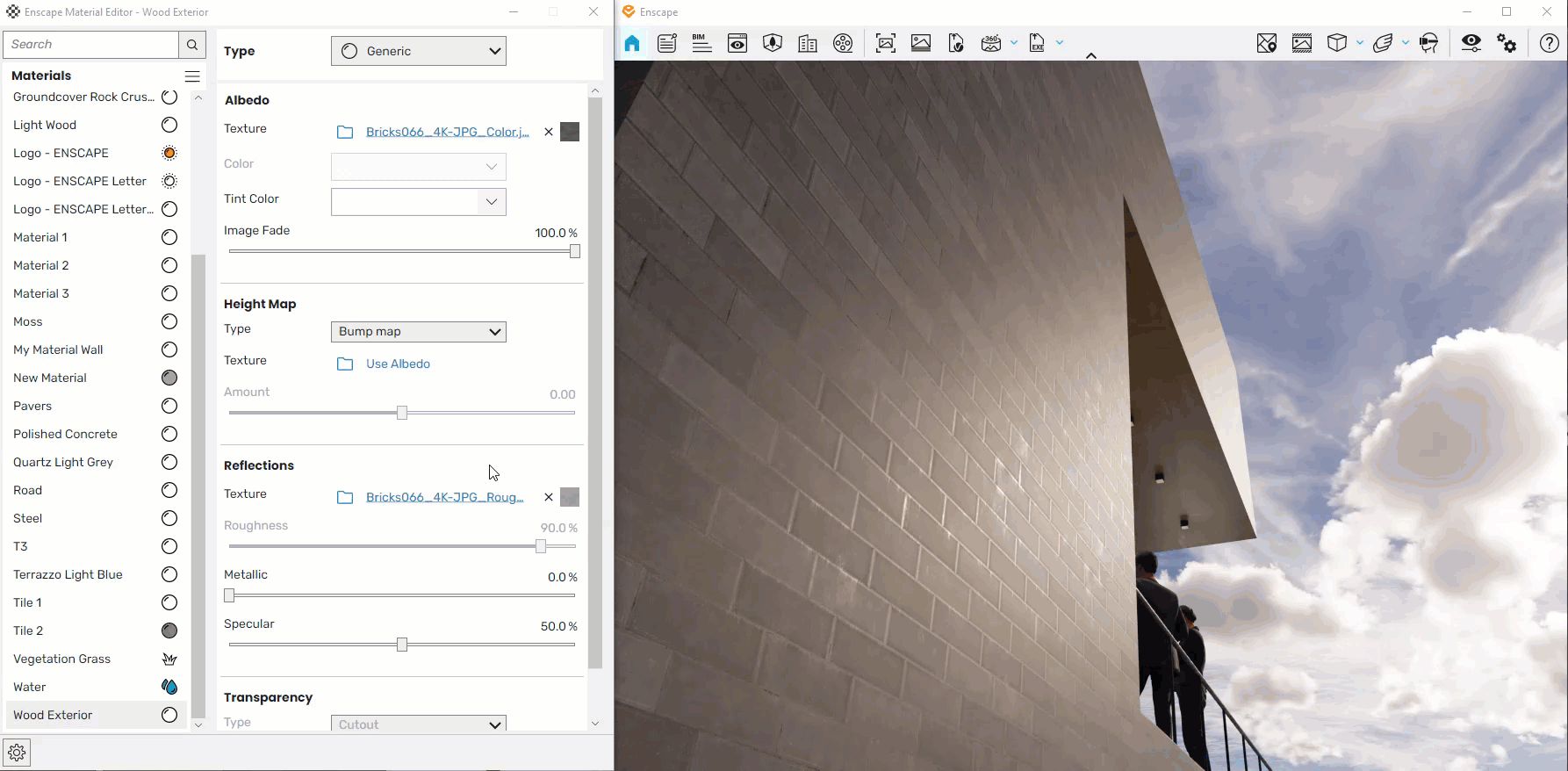
Task: Click the Albedo texture preview thumbnail
Action: (570, 132)
